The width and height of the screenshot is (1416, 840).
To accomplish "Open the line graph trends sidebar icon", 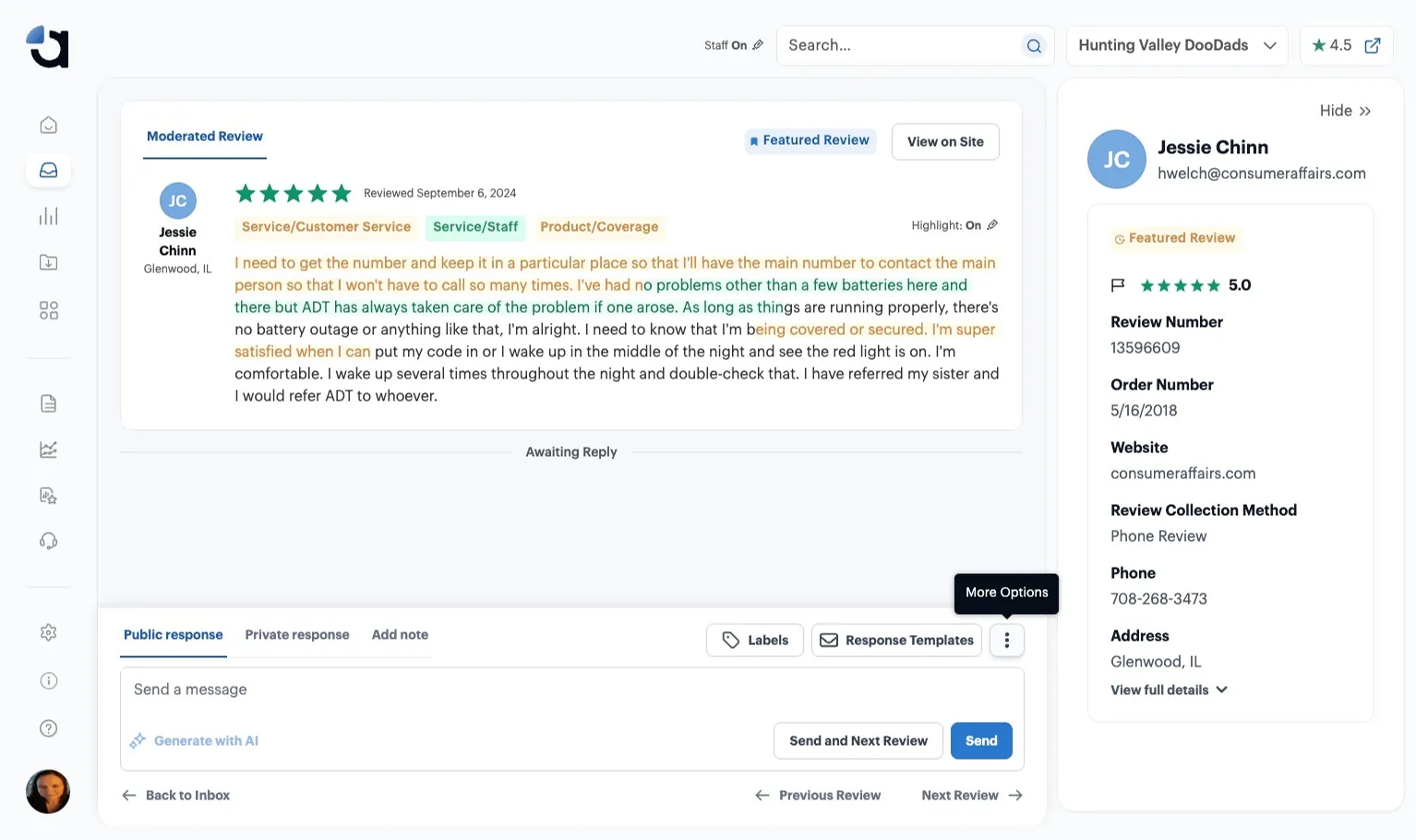I will point(49,450).
